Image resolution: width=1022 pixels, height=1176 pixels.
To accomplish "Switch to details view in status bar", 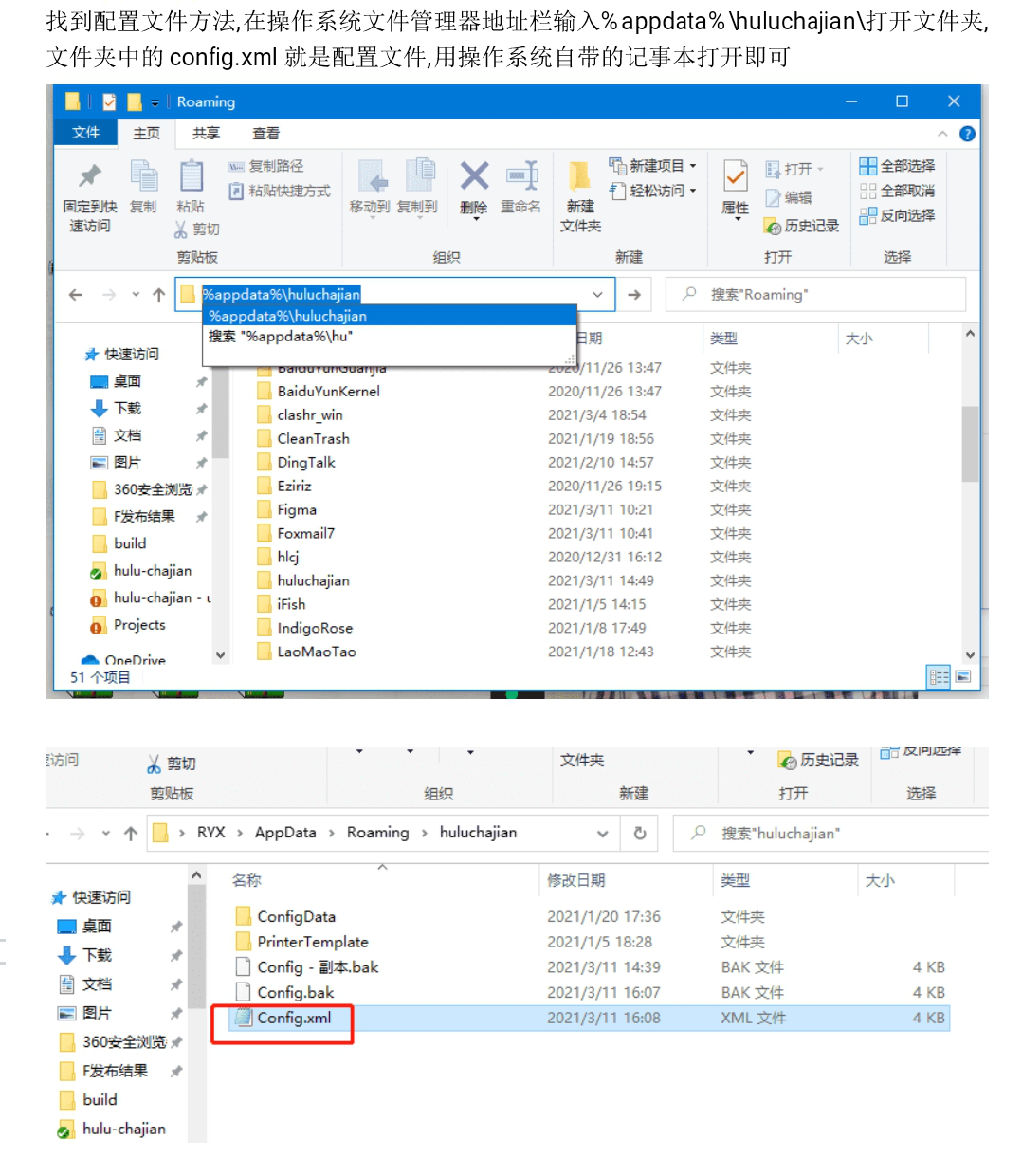I will tap(939, 676).
